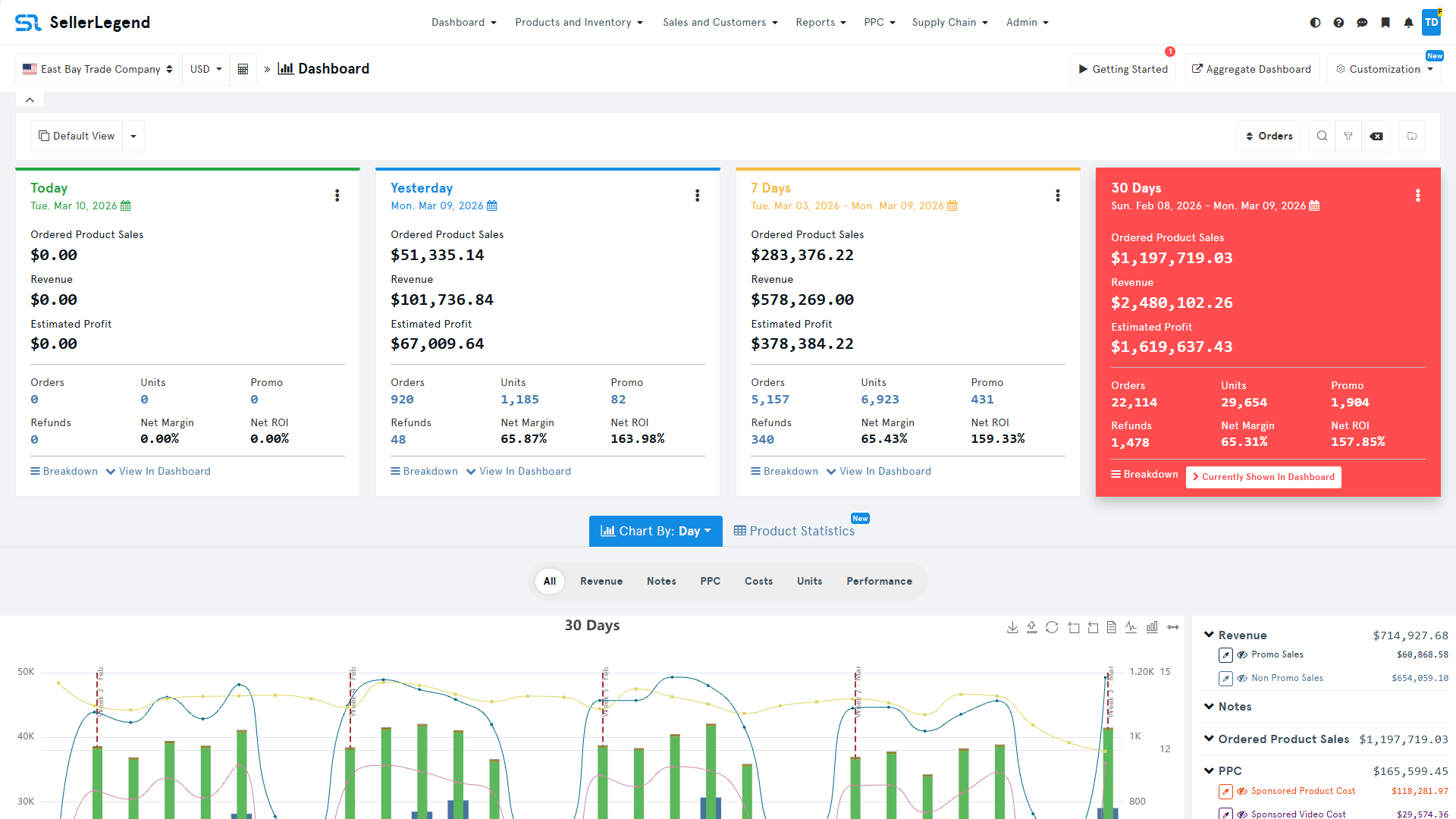The width and height of the screenshot is (1456, 819).
Task: Switch to the Costs tab
Action: click(758, 581)
